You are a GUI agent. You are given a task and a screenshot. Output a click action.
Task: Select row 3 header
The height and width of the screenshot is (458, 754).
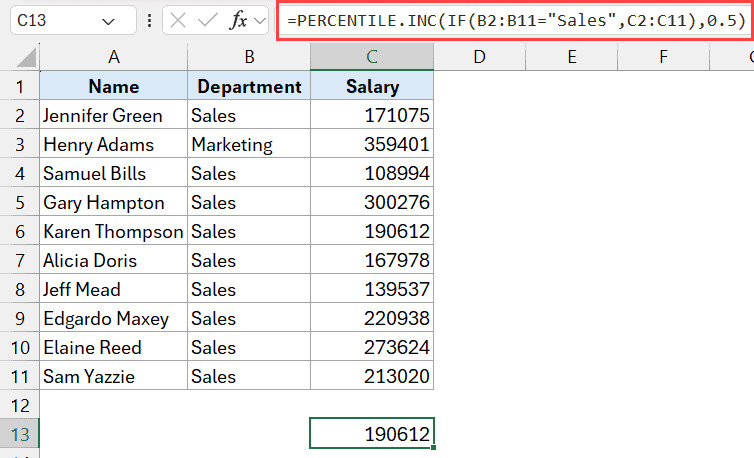tap(19, 145)
